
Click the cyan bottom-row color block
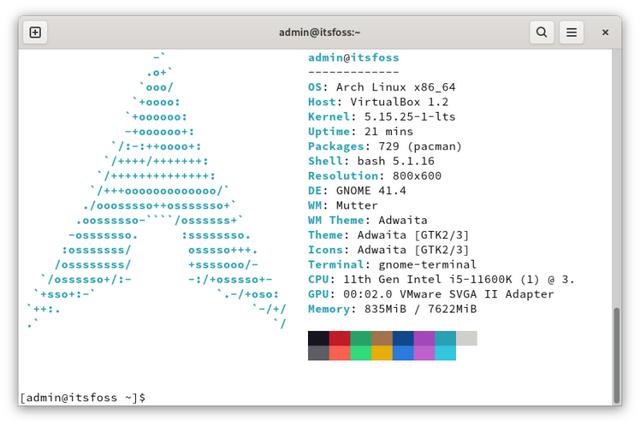coord(445,353)
